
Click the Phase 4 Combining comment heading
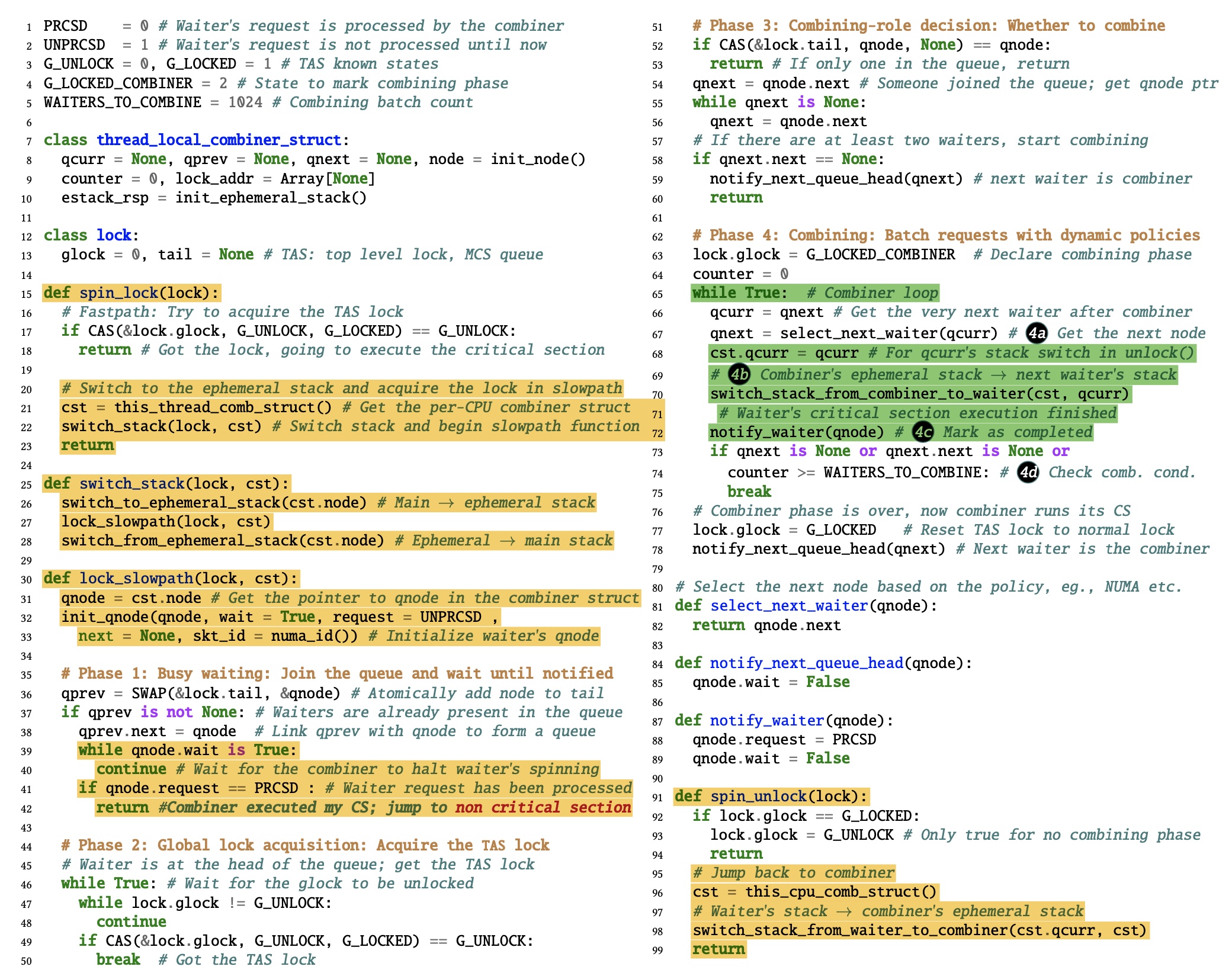click(x=946, y=235)
